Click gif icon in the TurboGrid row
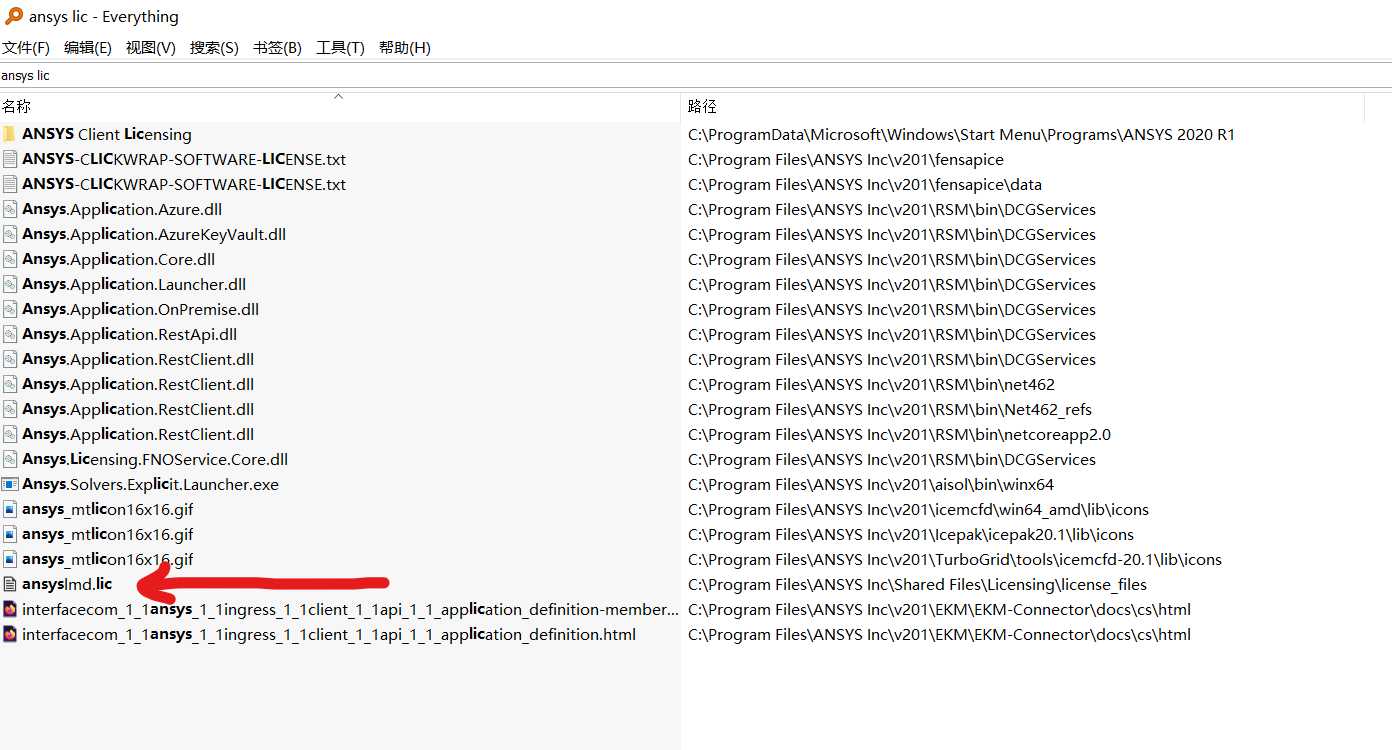The width and height of the screenshot is (1392, 750). tap(10, 559)
